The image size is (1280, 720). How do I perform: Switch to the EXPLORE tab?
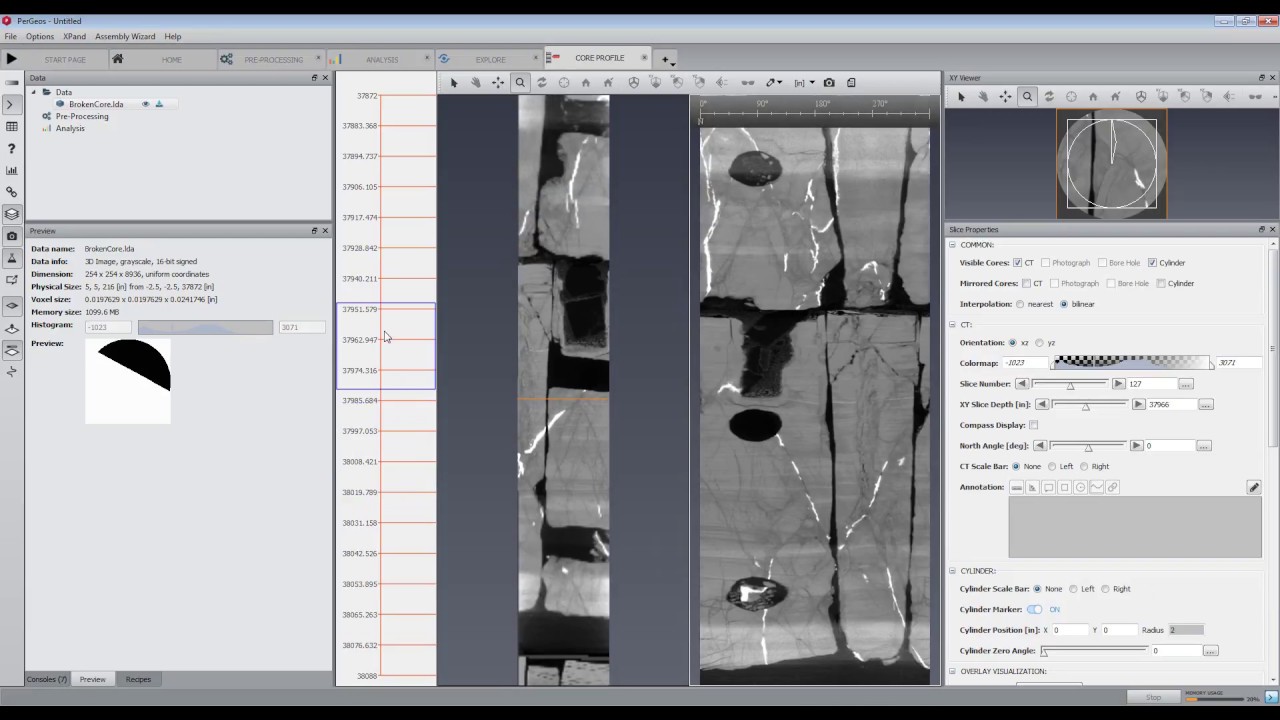coord(489,59)
